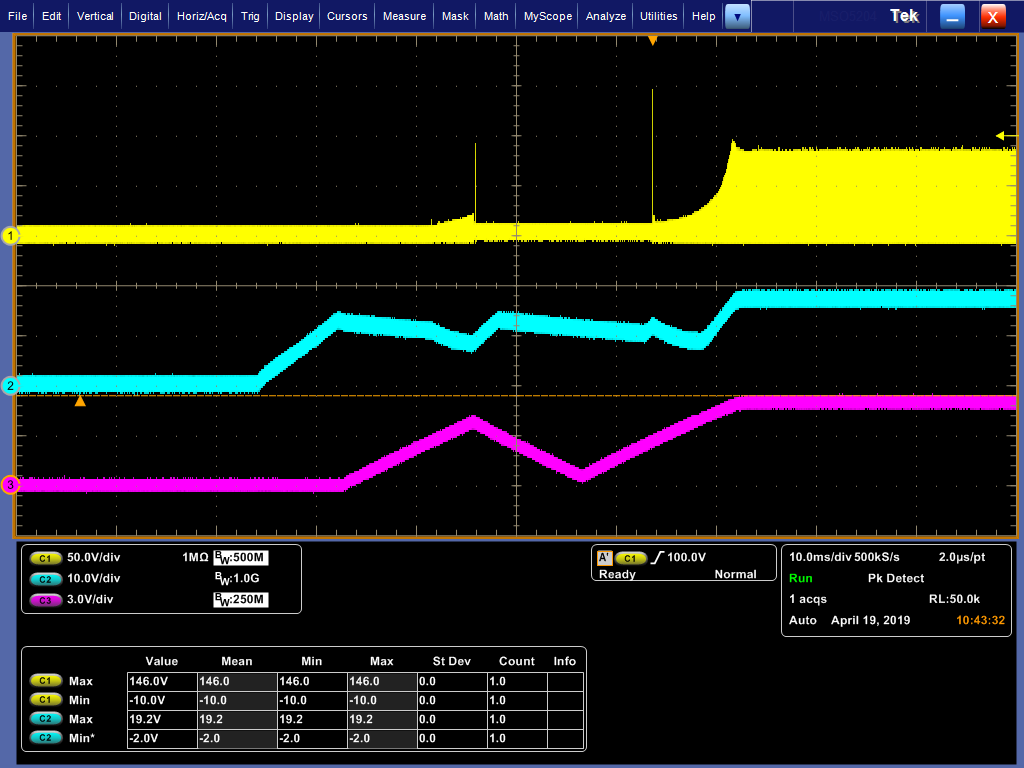Click the BW:1.0G bandwidth indicator
1024x768 pixels.
tap(237, 579)
